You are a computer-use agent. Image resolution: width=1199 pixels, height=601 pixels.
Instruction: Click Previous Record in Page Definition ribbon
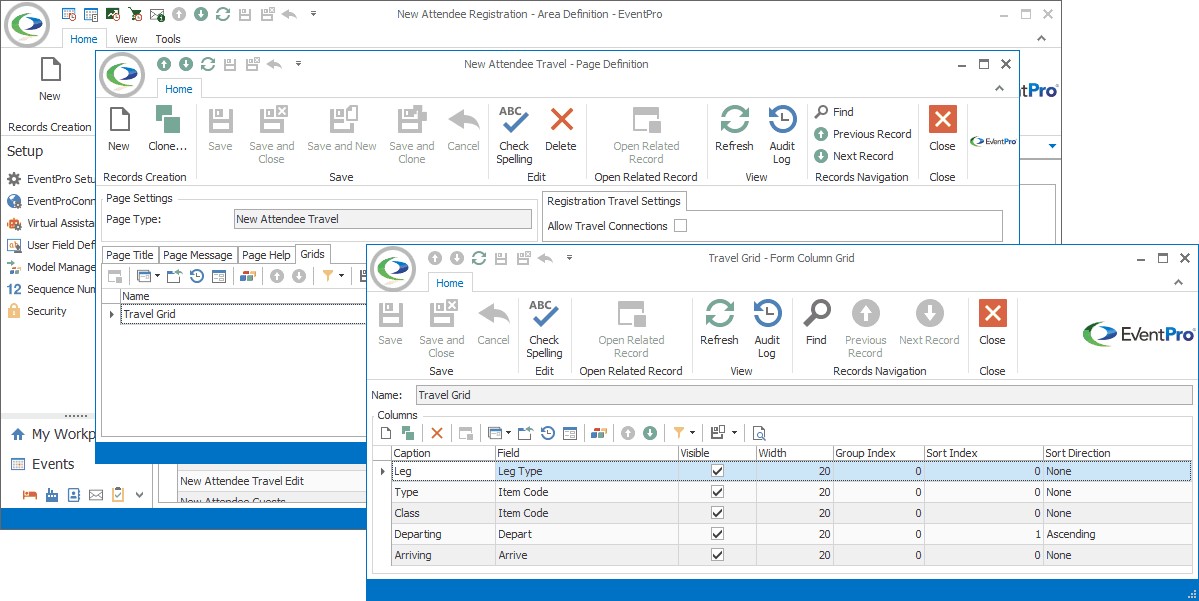pos(863,134)
